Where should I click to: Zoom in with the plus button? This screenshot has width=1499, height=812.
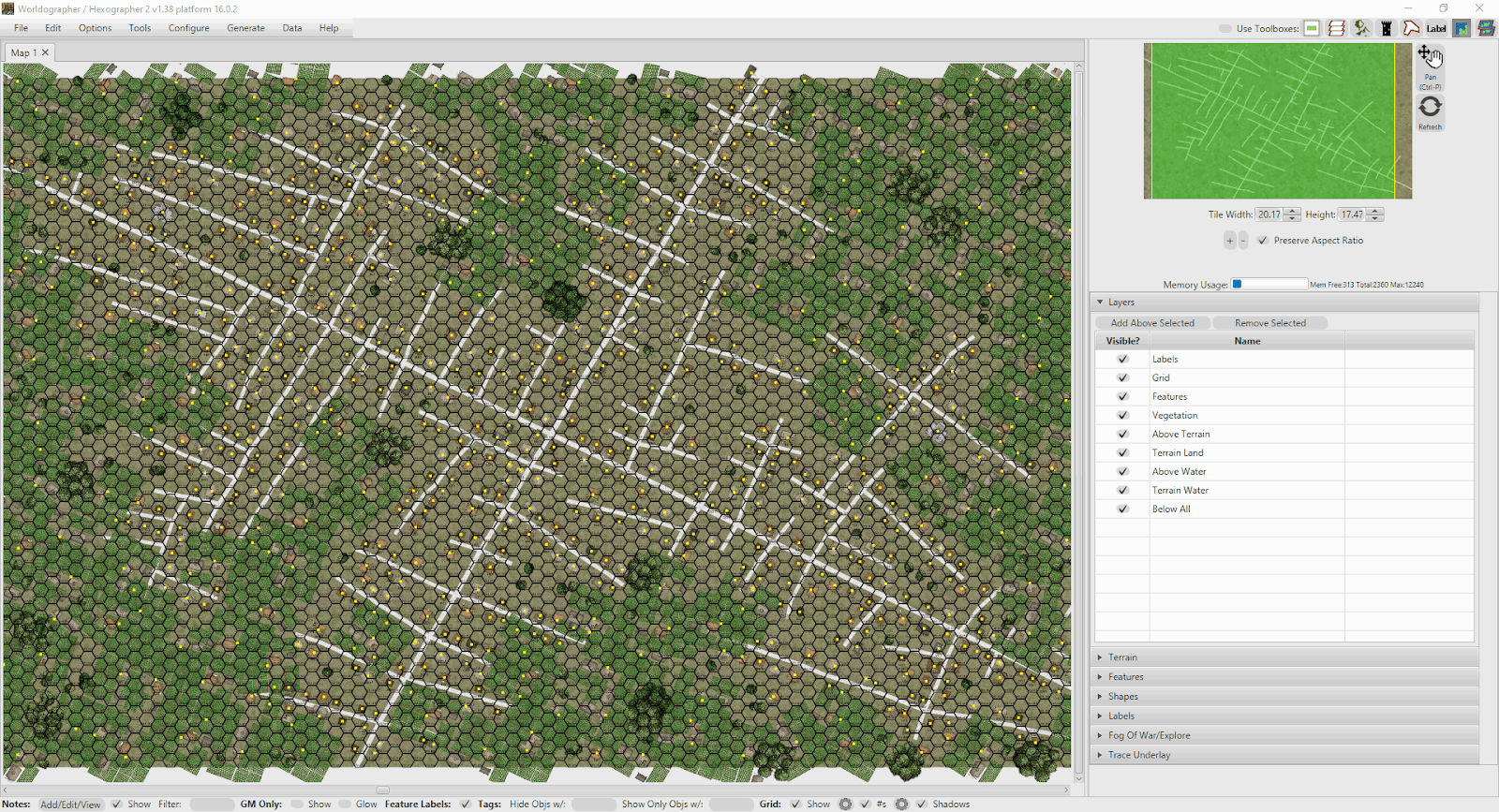(1229, 241)
